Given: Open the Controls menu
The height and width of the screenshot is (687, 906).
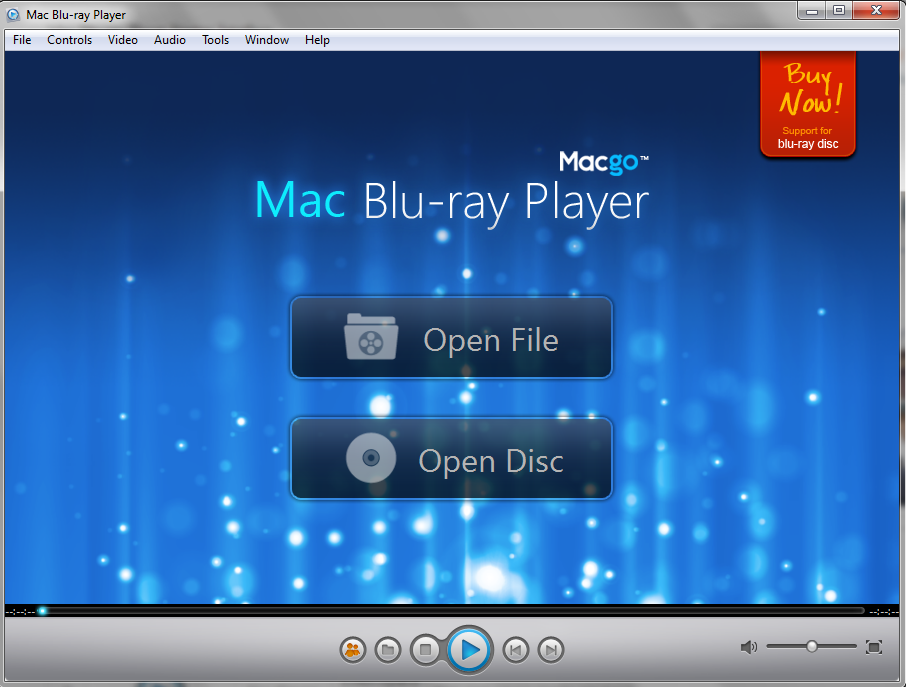Looking at the screenshot, I should (x=69, y=40).
